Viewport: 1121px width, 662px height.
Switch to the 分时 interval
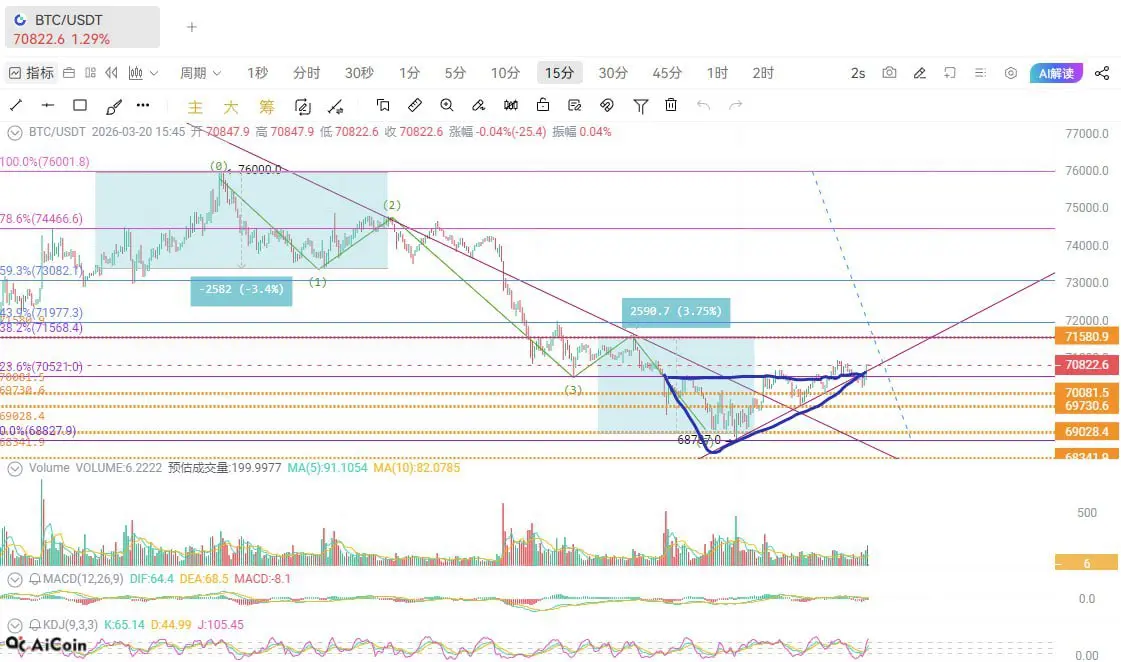coord(307,73)
